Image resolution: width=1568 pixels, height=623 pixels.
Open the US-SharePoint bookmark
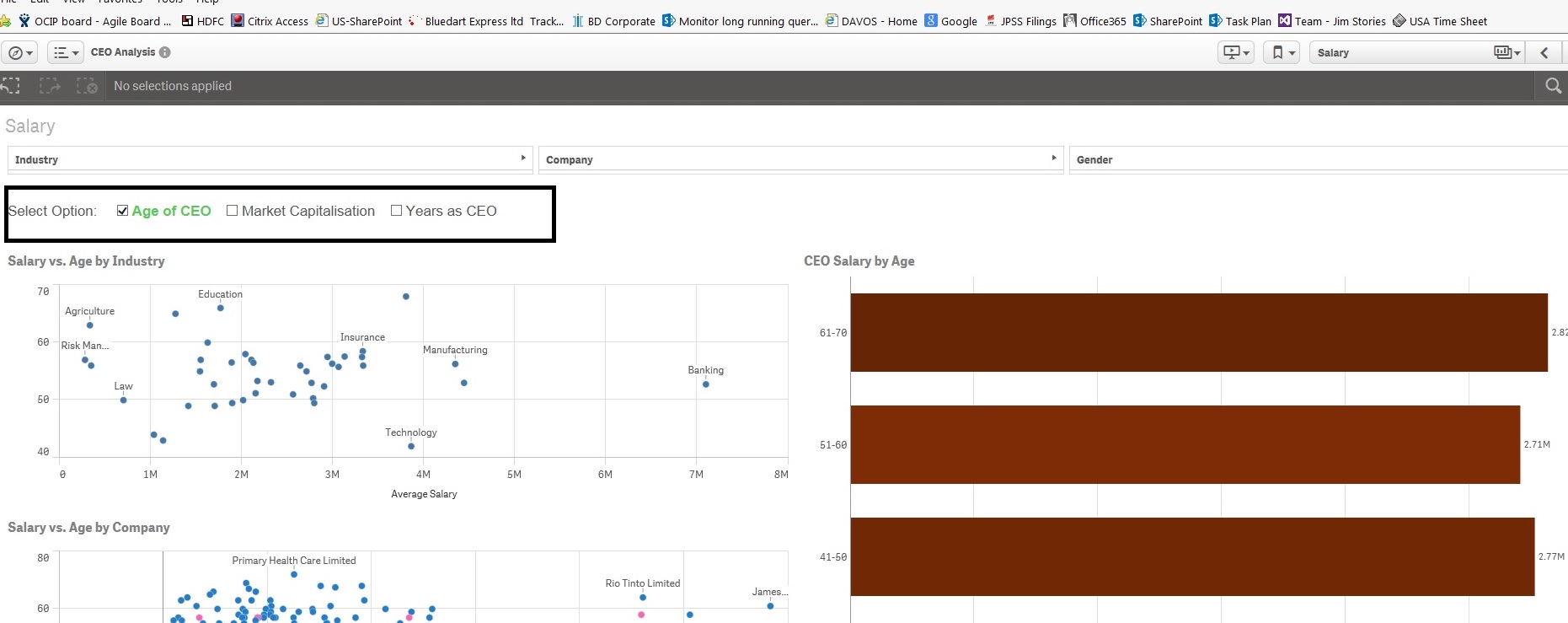[x=359, y=21]
